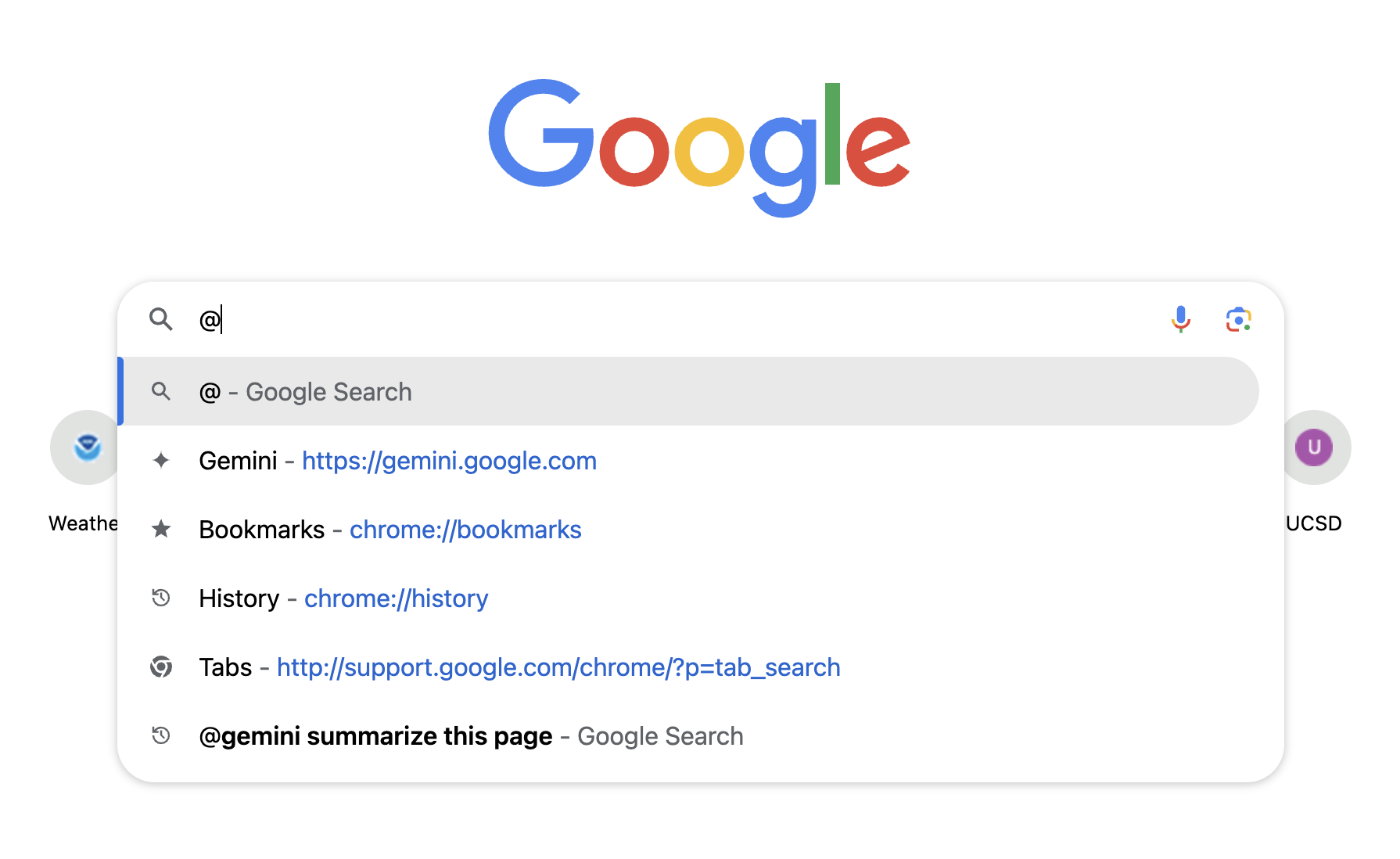Click the history clock icon beside History

point(161,598)
